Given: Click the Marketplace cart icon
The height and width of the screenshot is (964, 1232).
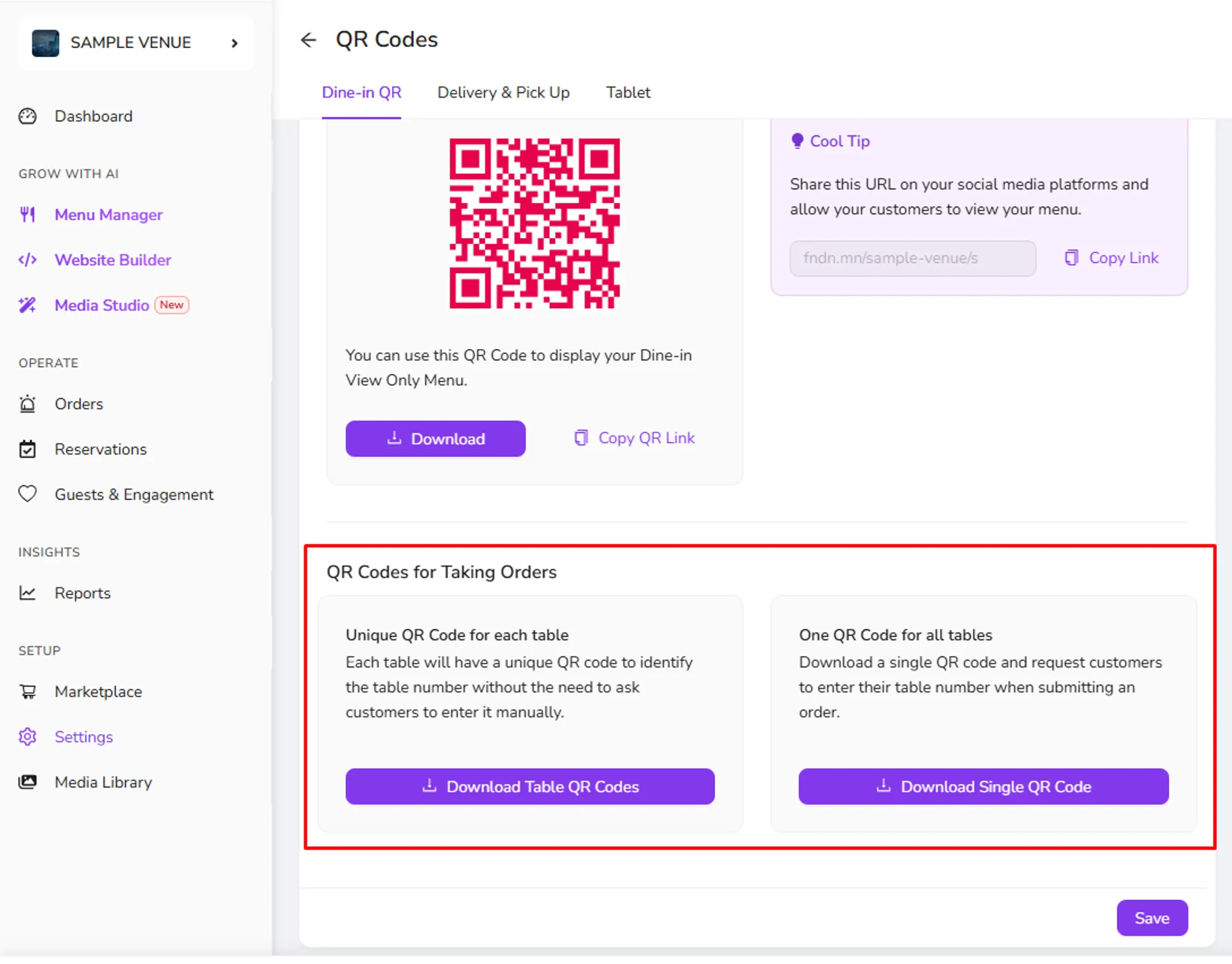Looking at the screenshot, I should click(x=28, y=692).
